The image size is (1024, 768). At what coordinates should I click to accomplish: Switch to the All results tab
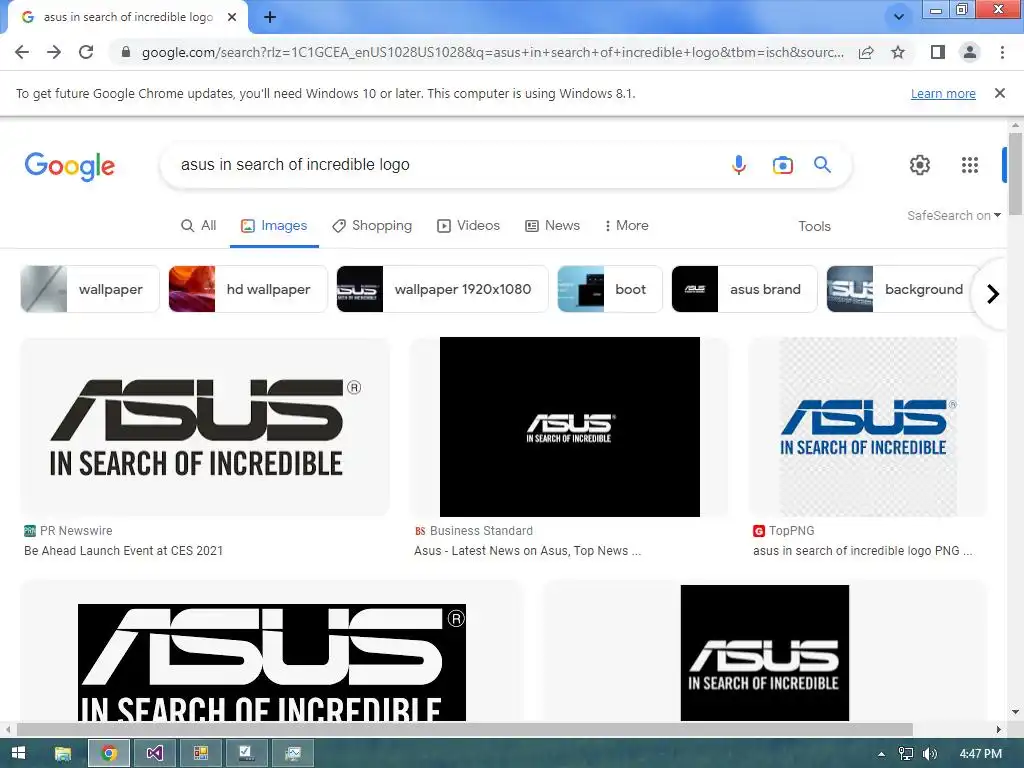point(199,225)
